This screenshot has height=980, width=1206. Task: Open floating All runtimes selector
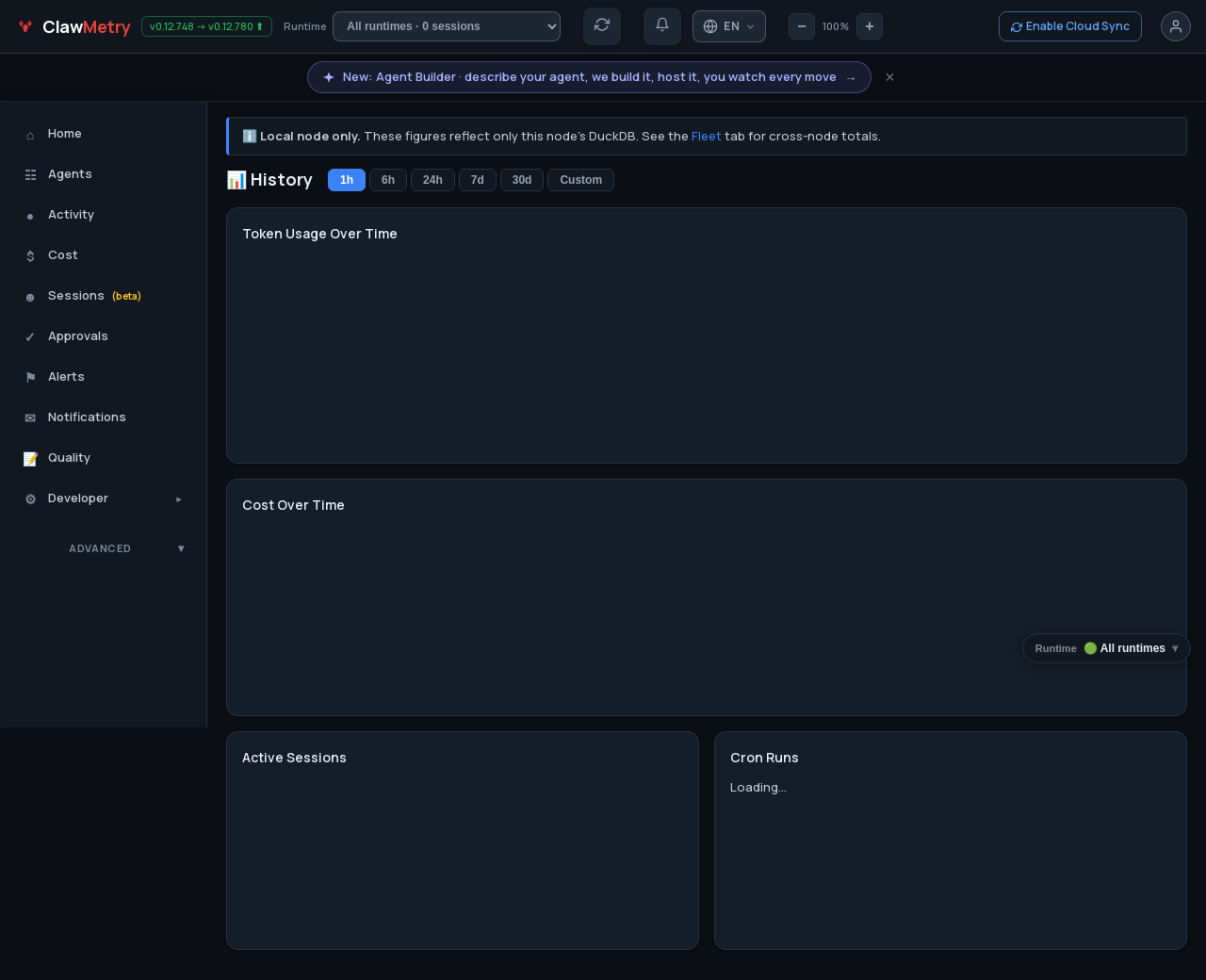pyautogui.click(x=1106, y=648)
